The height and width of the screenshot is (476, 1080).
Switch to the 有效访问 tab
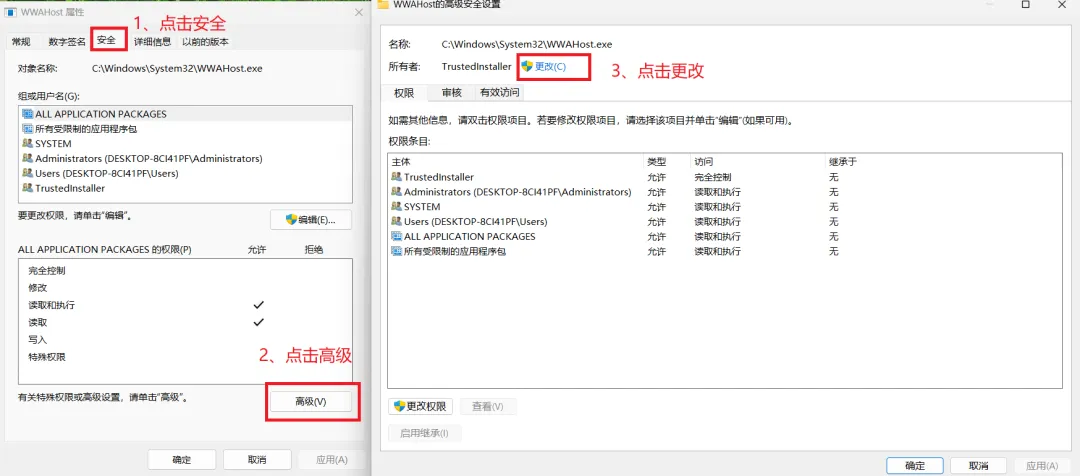(499, 92)
